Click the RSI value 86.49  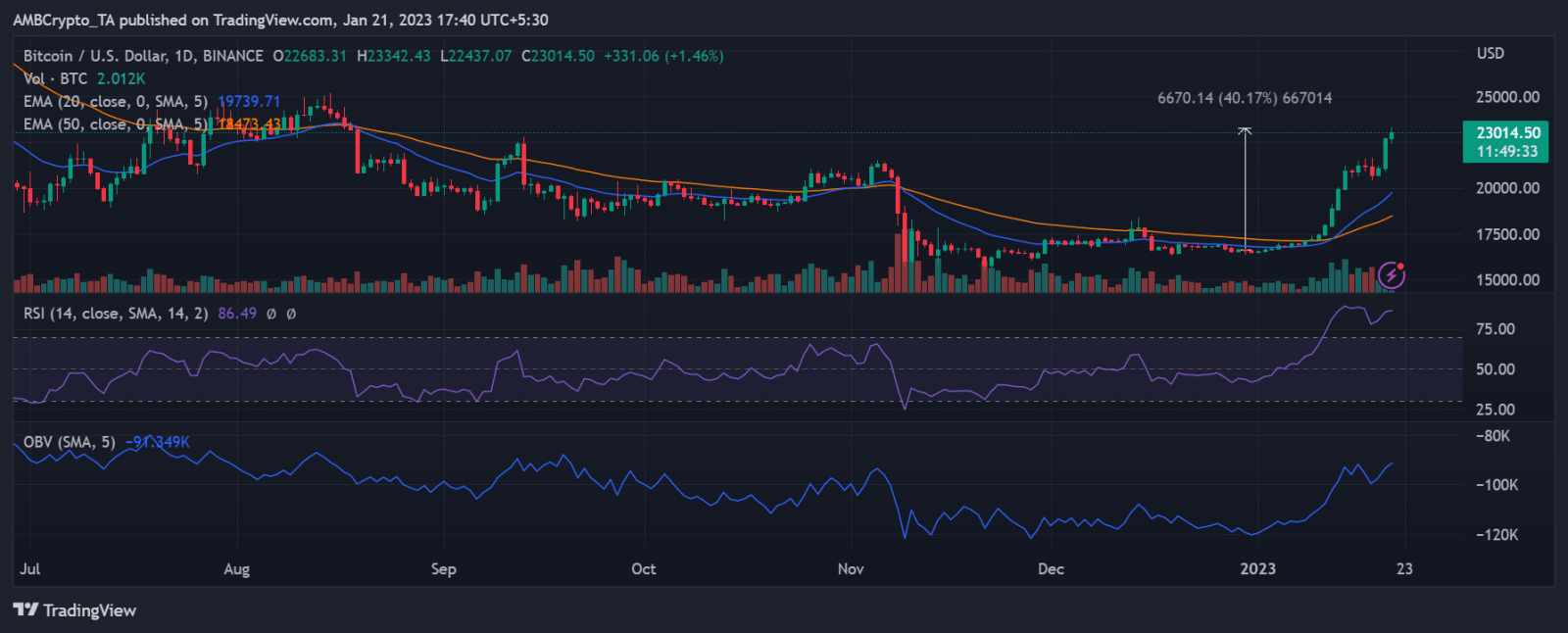click(237, 314)
